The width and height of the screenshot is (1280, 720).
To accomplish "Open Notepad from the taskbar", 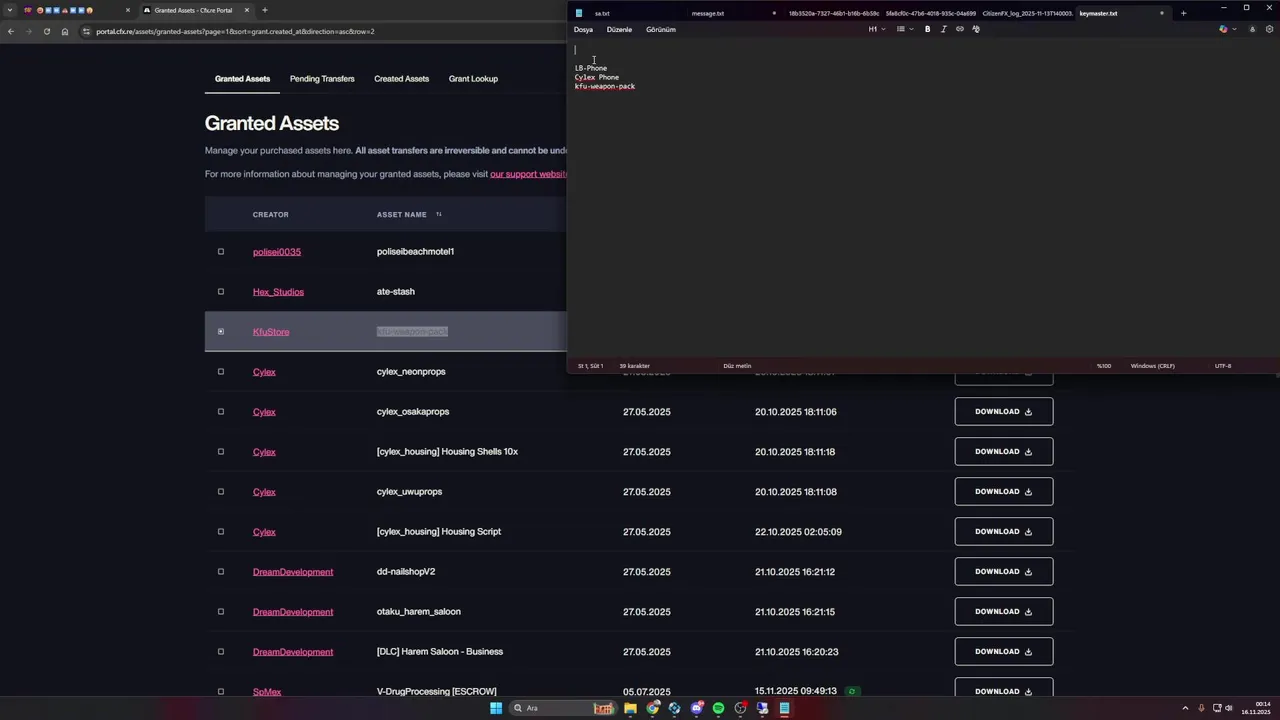I will 784,708.
